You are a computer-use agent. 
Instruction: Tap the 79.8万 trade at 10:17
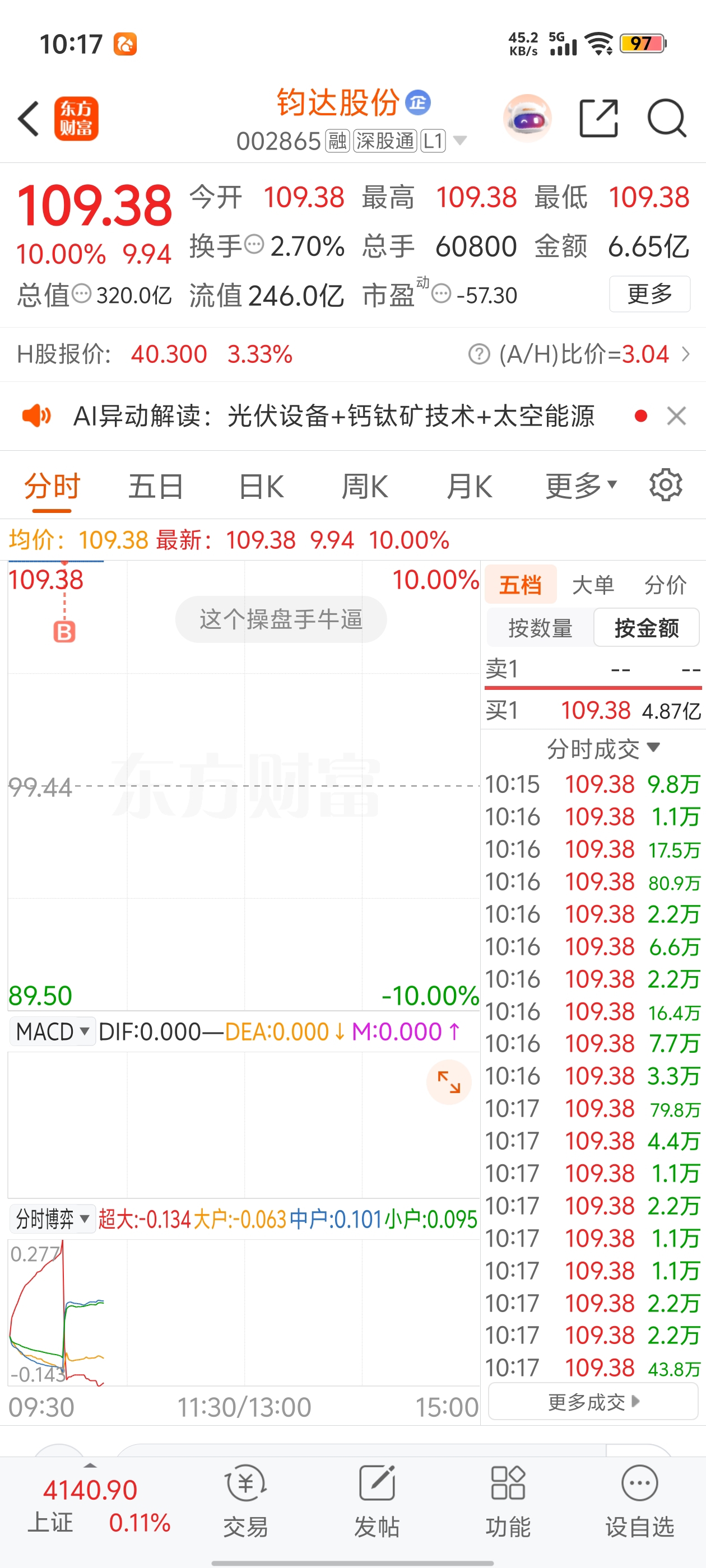[x=593, y=1109]
